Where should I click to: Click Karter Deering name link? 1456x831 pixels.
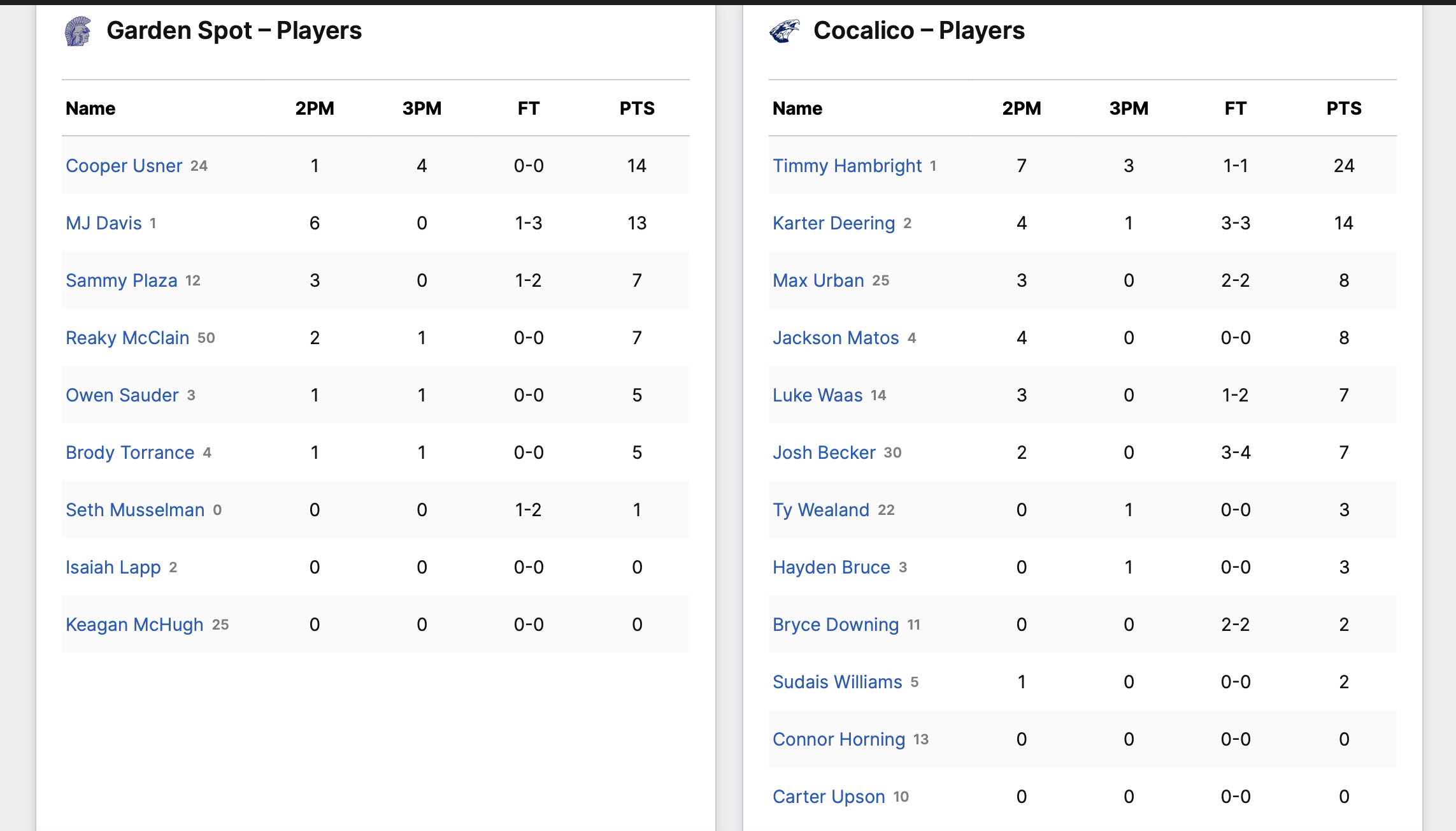[x=833, y=223]
